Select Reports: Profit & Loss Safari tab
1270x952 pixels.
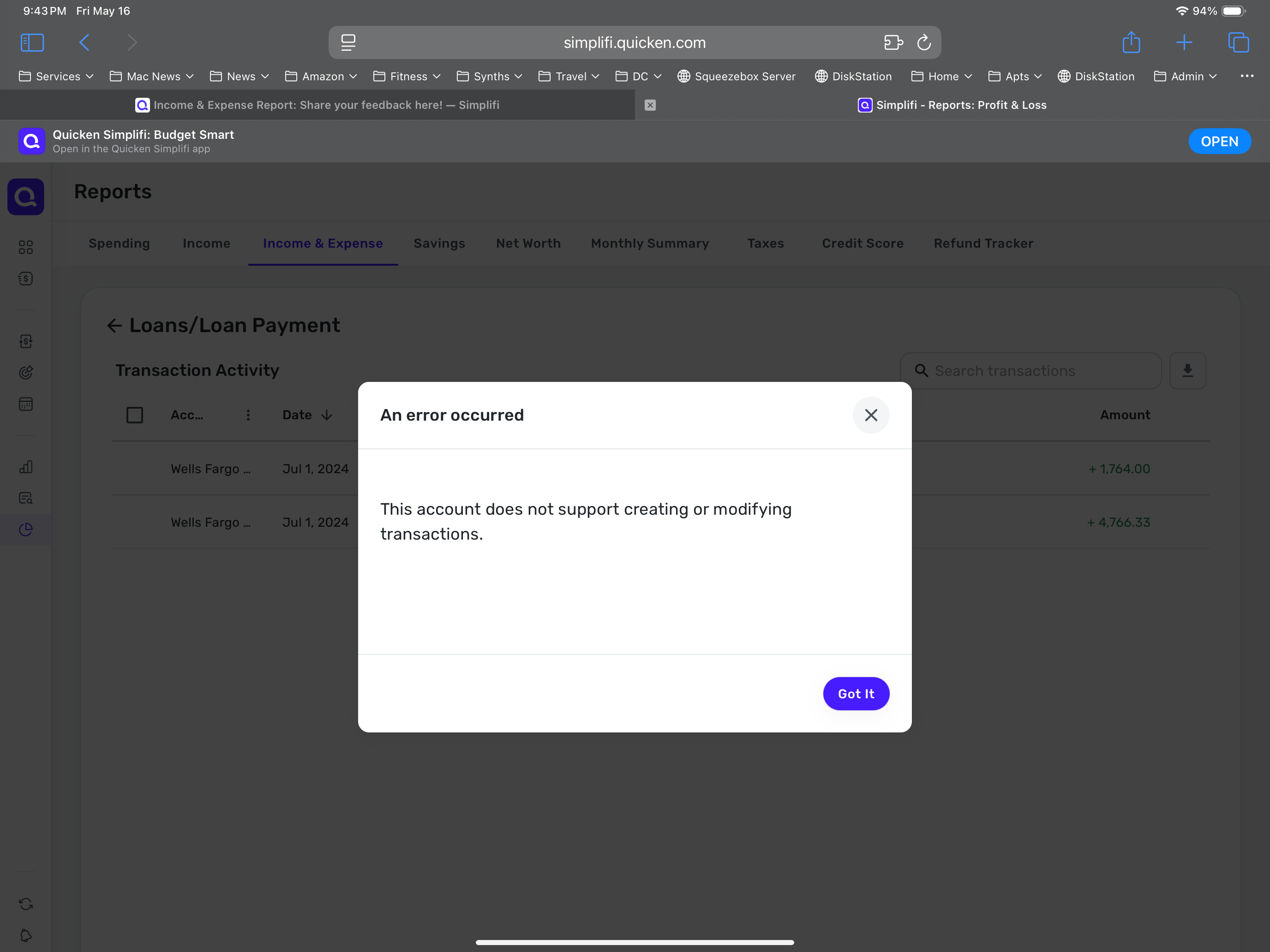point(952,105)
